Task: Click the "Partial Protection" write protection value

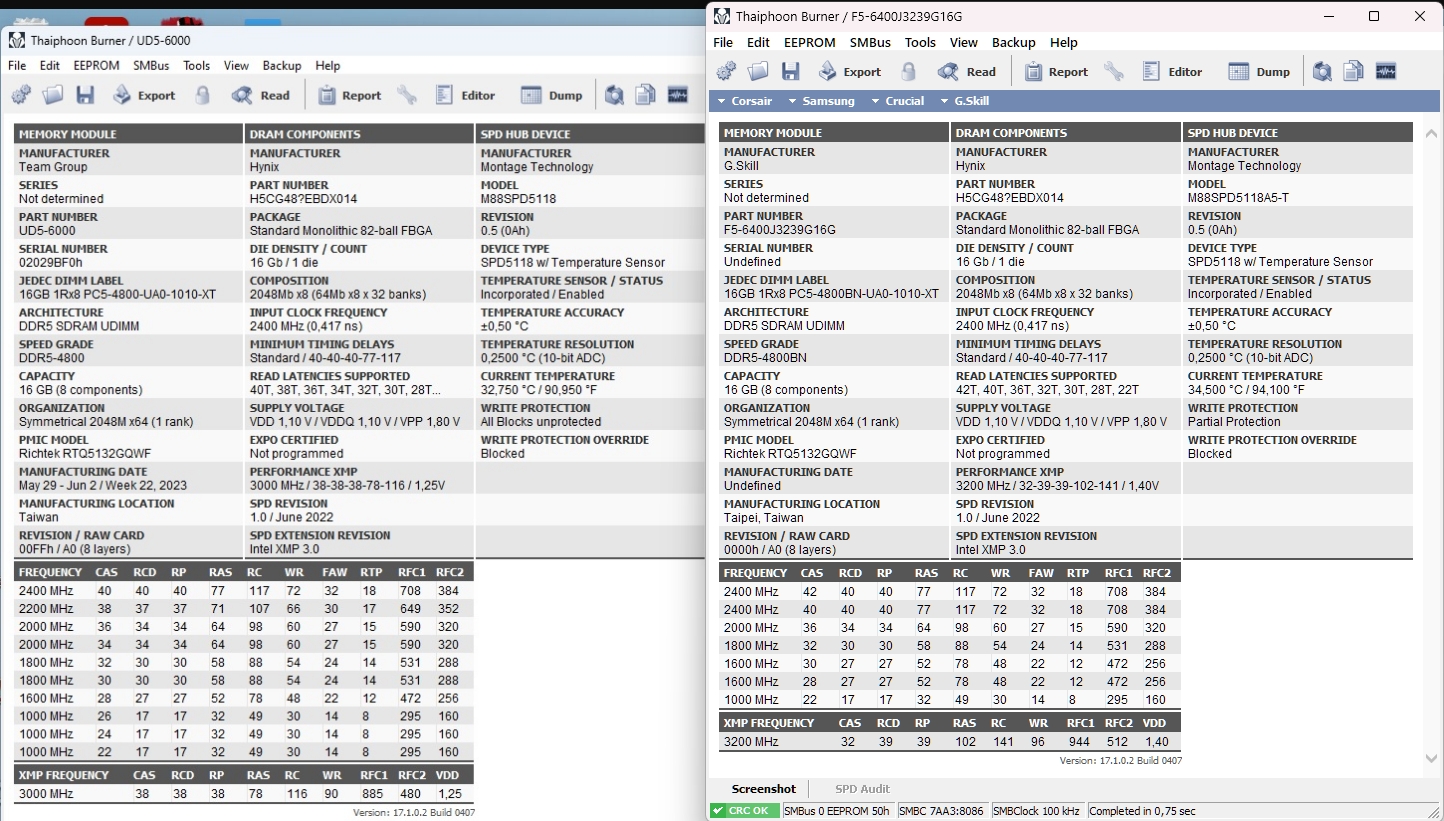Action: pos(1234,422)
